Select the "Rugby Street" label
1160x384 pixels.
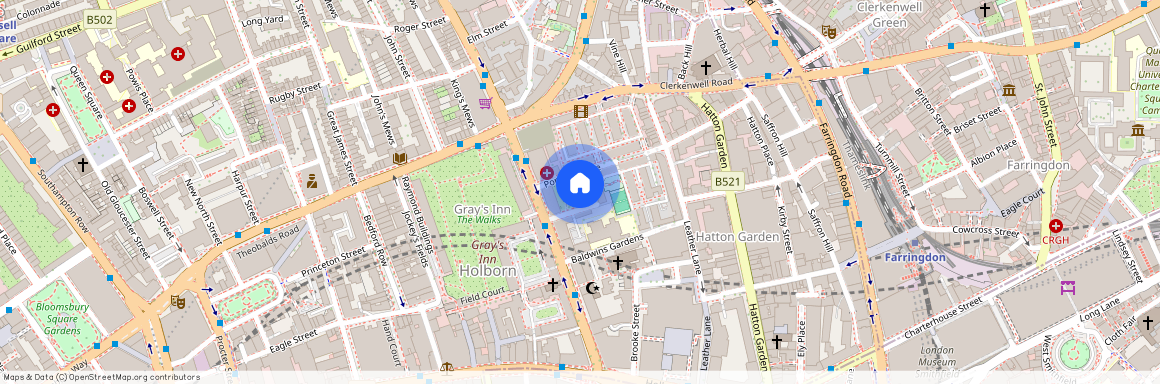tap(295, 93)
